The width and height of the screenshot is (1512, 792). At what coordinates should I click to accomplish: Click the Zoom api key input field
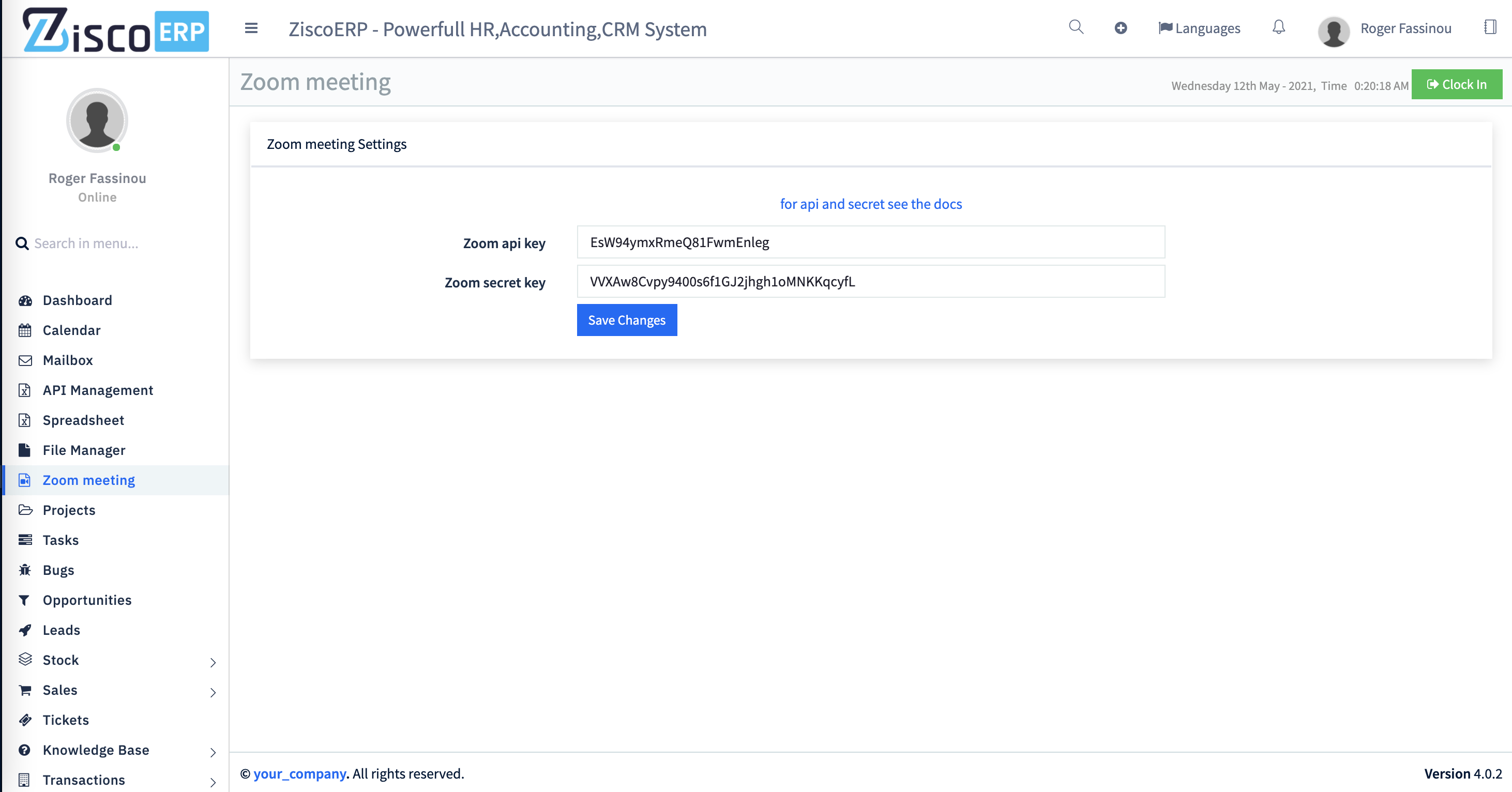coord(871,242)
